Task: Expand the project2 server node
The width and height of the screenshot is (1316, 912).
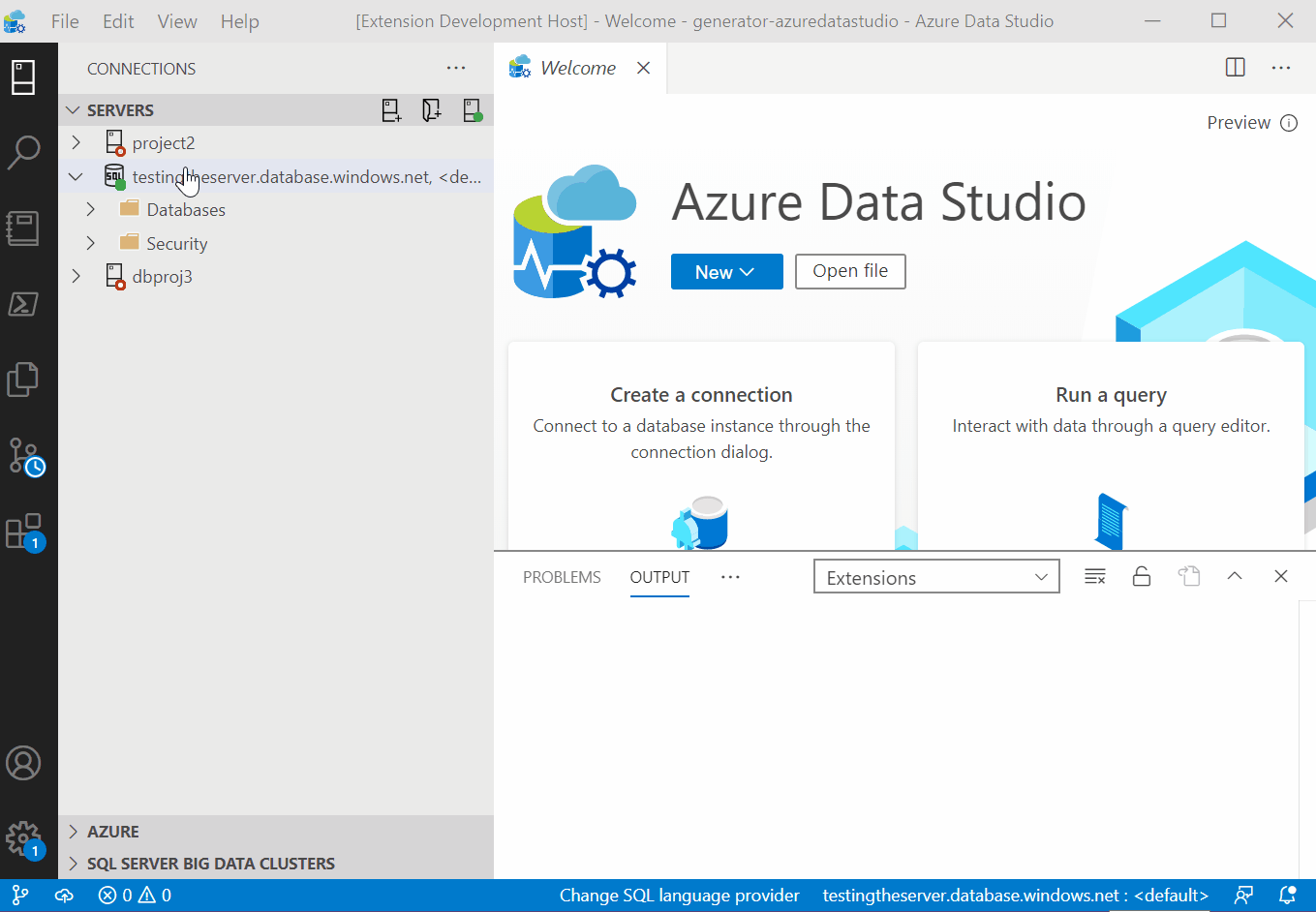Action: pos(77,143)
